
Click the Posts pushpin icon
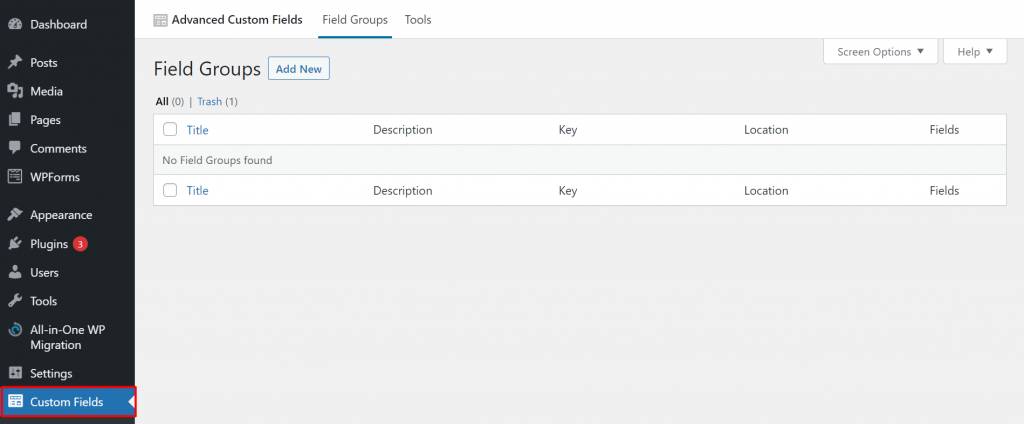15,63
